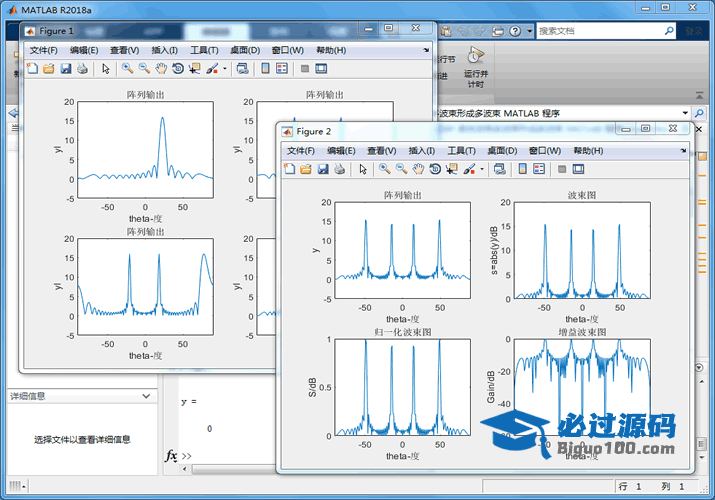Open 桌面(D) menu in Figure 1
Viewport: 715px width, 500px height.
tap(245, 50)
